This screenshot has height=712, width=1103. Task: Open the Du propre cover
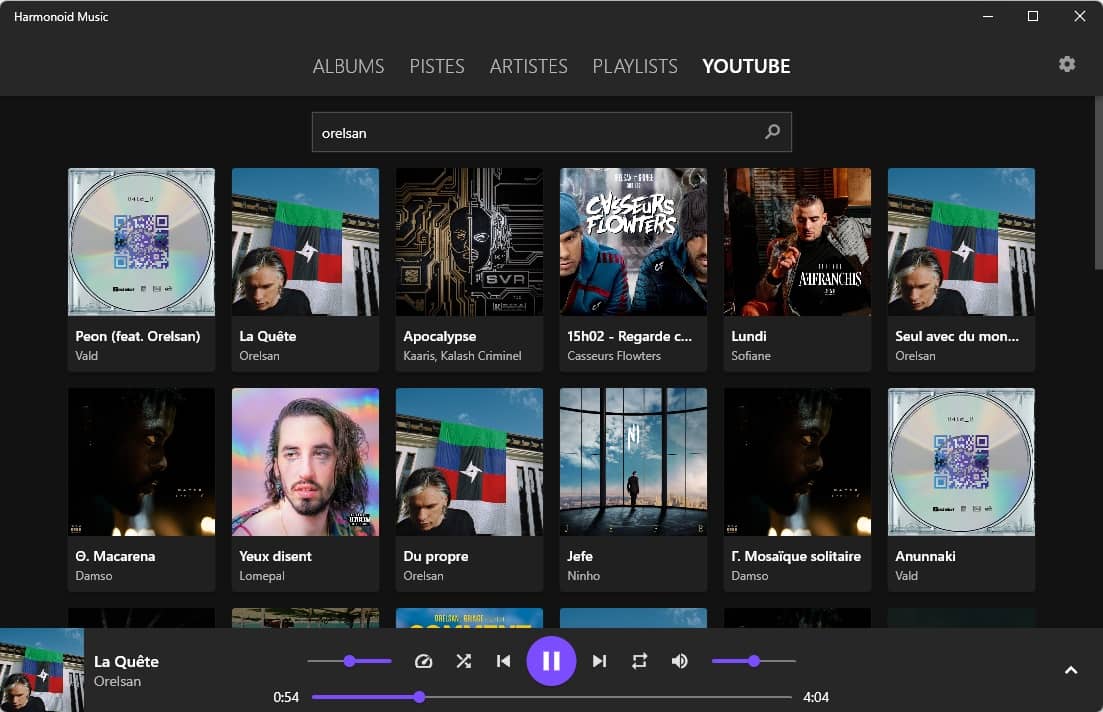pyautogui.click(x=469, y=462)
